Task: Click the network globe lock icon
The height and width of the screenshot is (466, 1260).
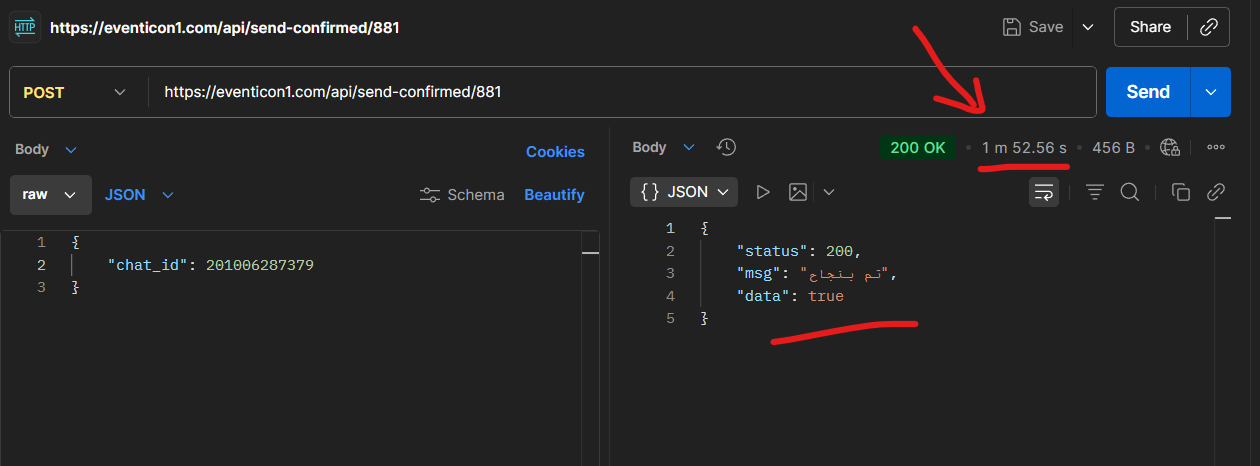Action: click(x=1170, y=148)
